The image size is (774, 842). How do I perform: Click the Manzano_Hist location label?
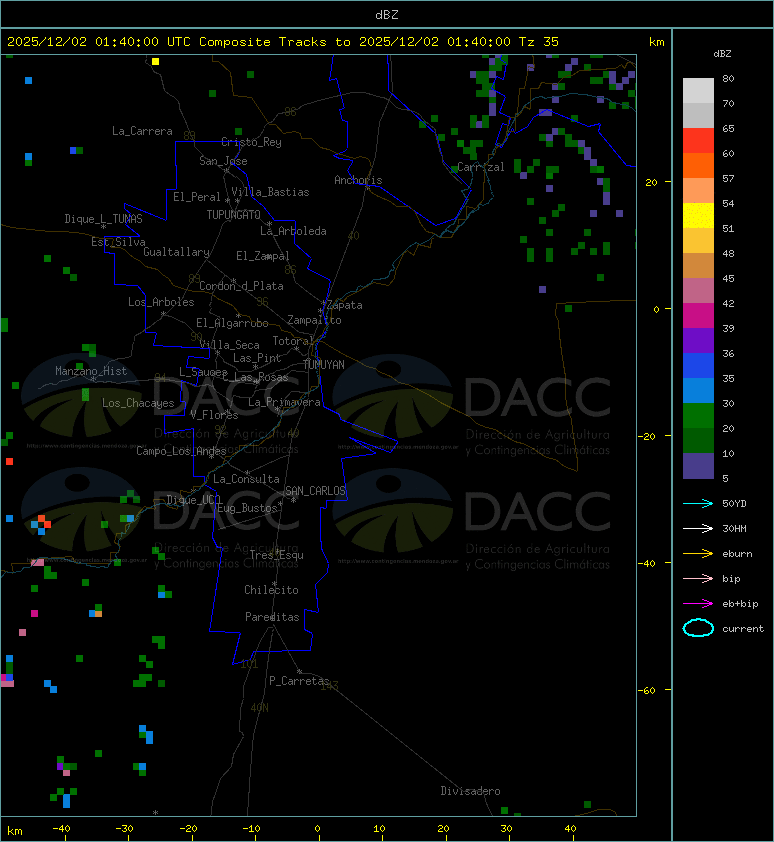[91, 371]
